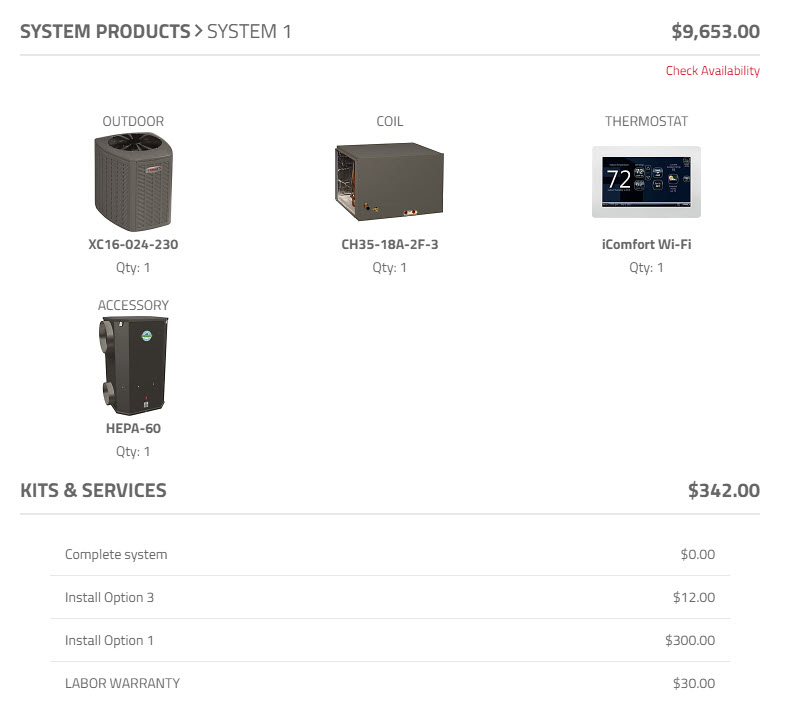Select the Install Option 1 row

click(390, 640)
